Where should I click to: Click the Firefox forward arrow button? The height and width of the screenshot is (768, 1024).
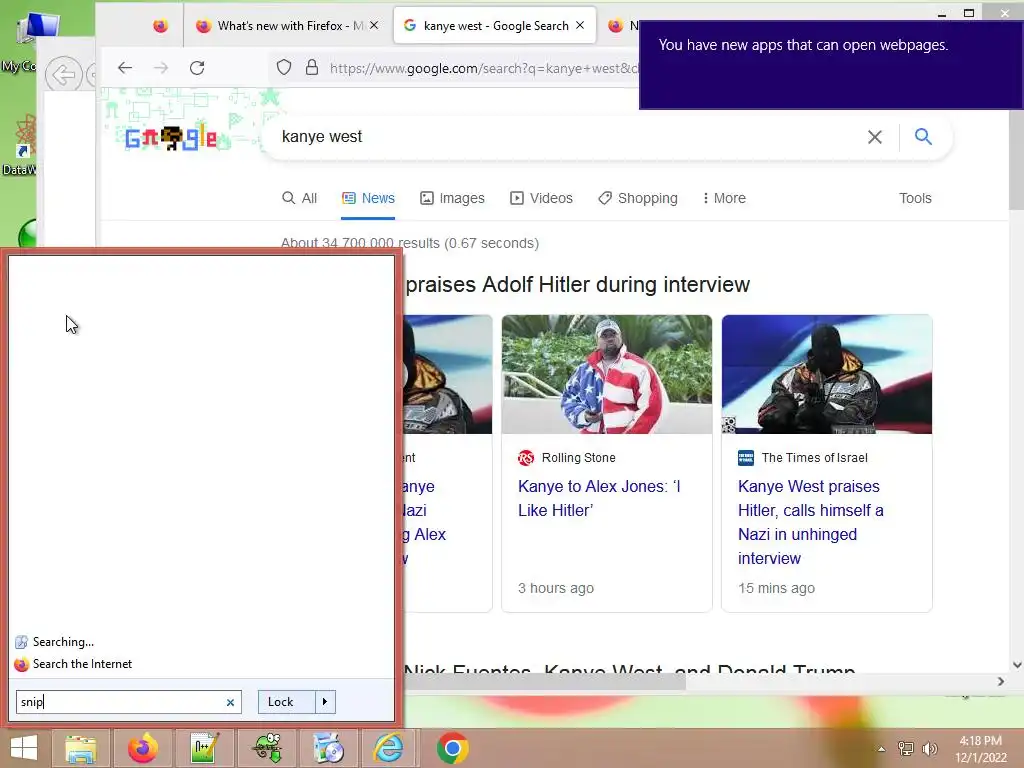(161, 67)
